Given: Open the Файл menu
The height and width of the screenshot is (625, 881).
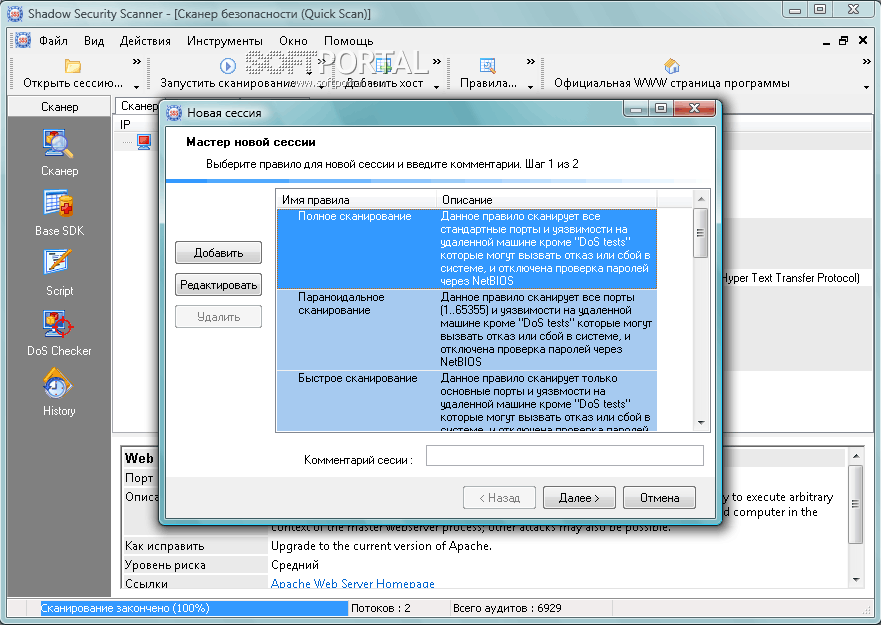Looking at the screenshot, I should [53, 41].
